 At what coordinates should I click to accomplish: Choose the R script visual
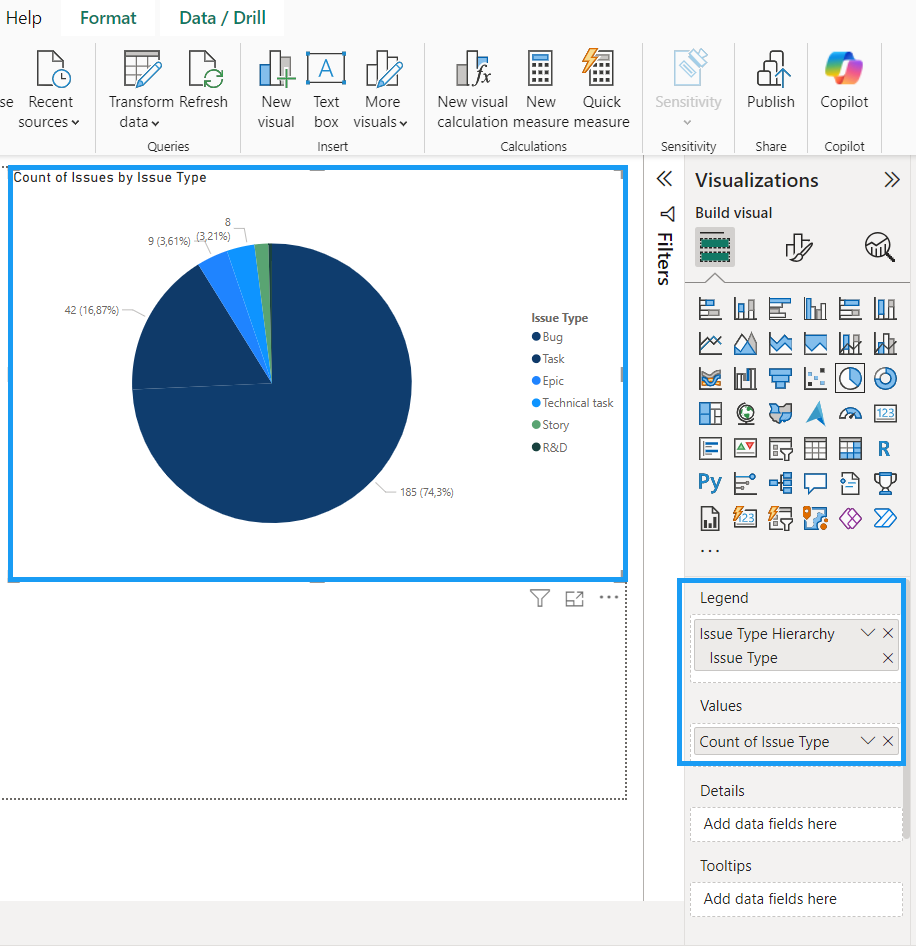click(884, 448)
